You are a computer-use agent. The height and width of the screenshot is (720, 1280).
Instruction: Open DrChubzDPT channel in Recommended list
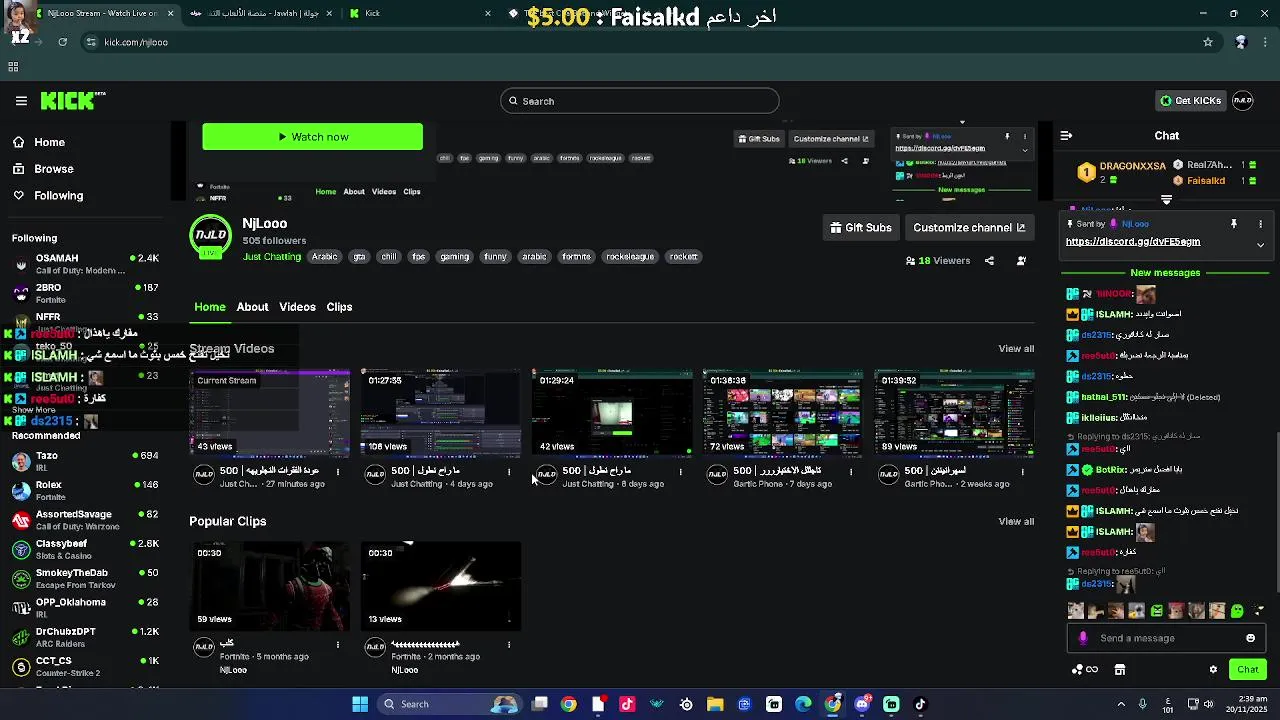[85, 637]
